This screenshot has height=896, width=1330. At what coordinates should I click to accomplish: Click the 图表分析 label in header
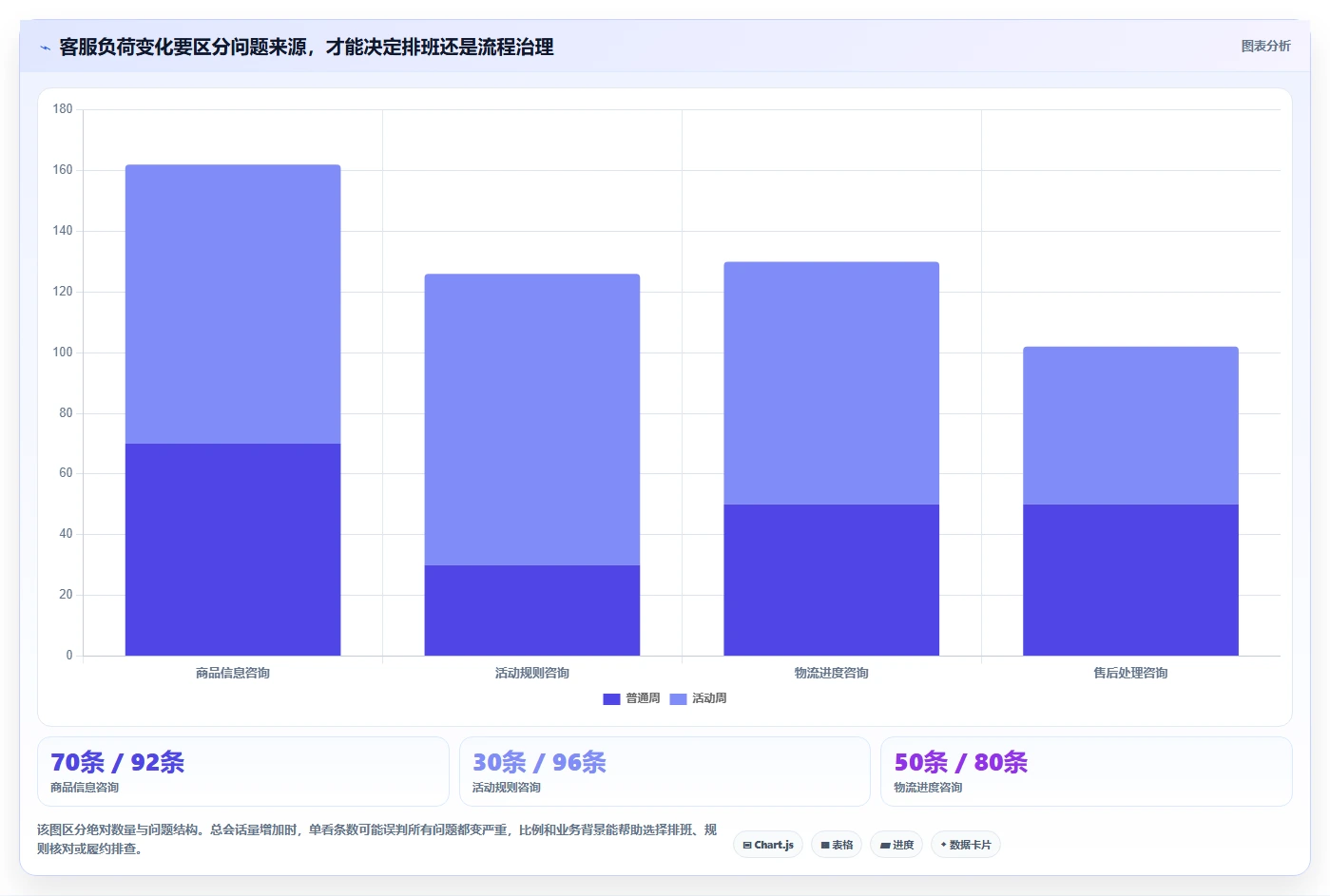point(1265,46)
